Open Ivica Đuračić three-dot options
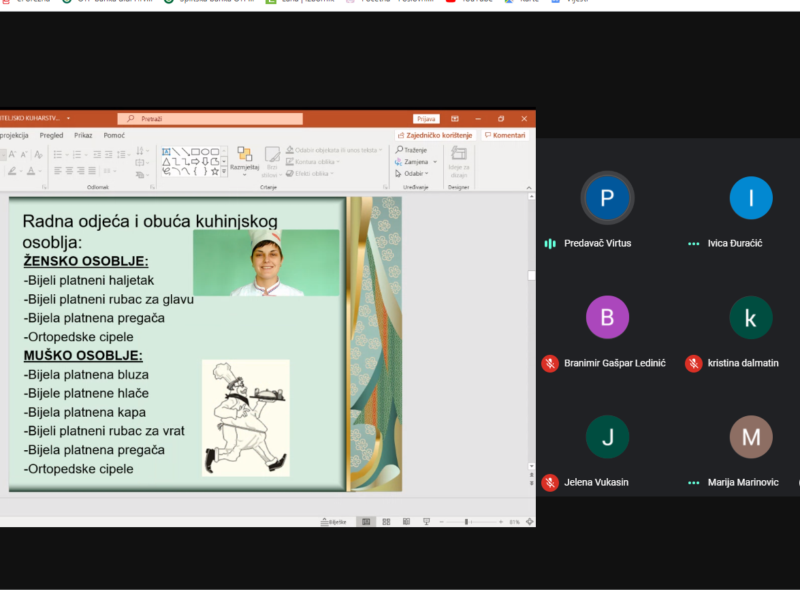The width and height of the screenshot is (800, 600). coord(693,244)
